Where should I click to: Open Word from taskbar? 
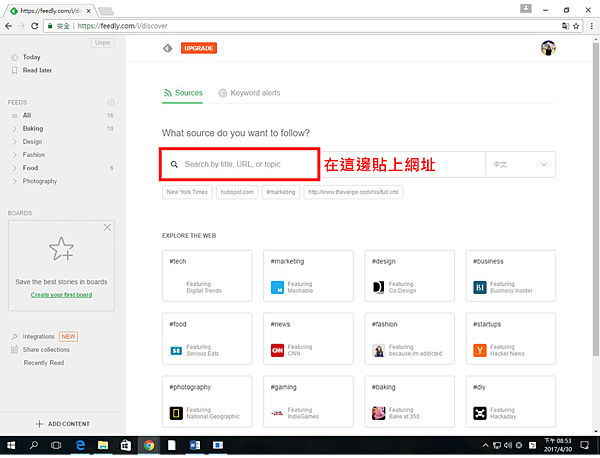coord(195,445)
